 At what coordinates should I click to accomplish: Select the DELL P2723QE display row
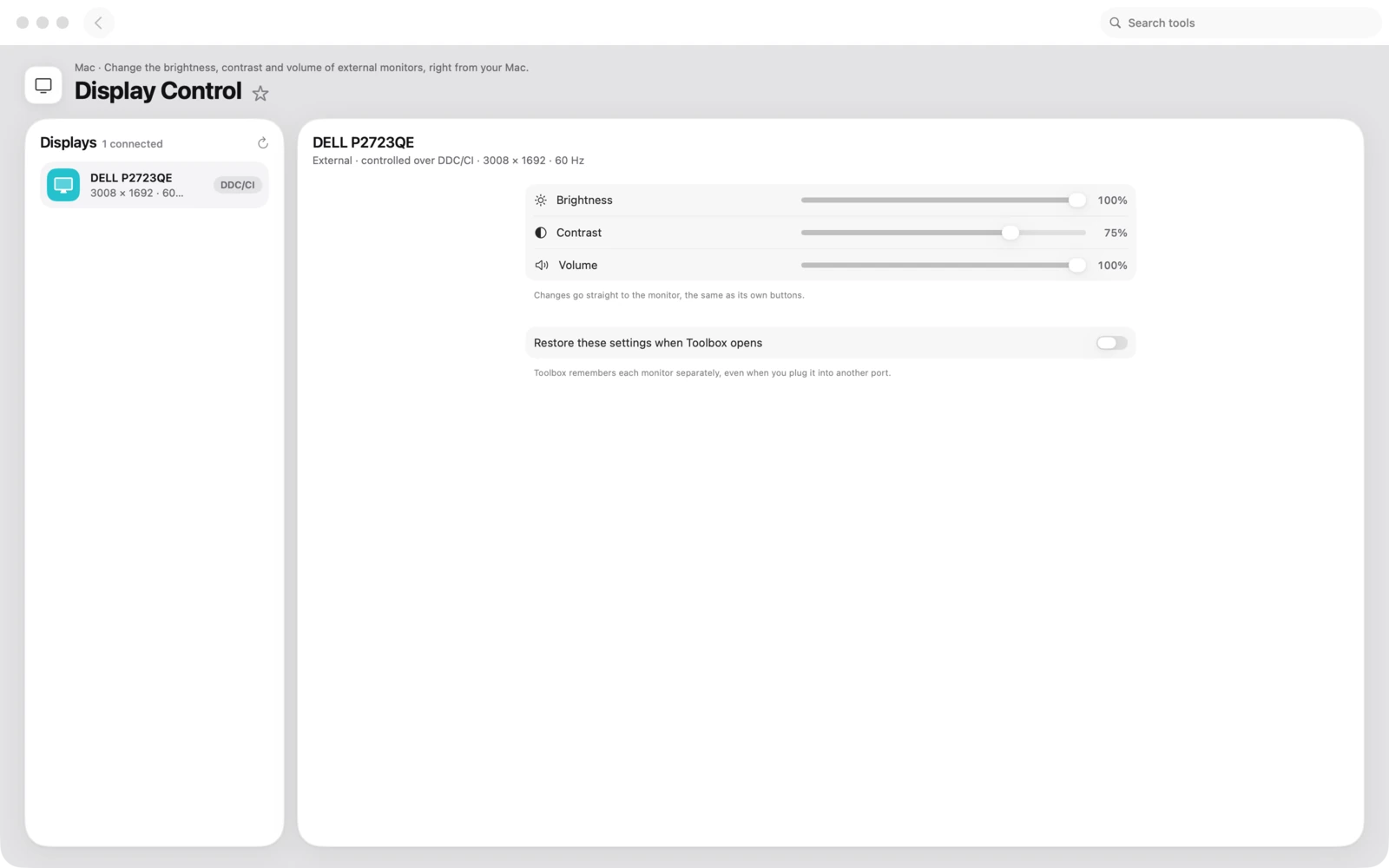(x=155, y=185)
